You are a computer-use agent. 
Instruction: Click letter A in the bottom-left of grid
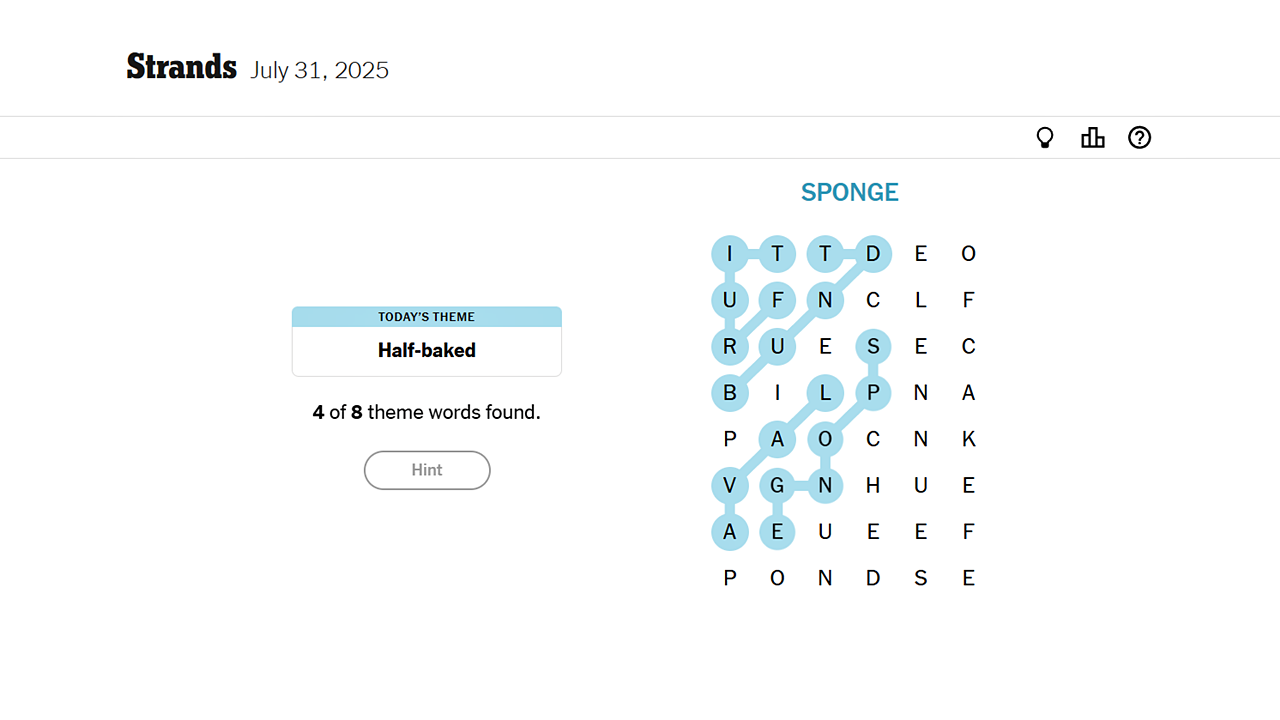[730, 531]
